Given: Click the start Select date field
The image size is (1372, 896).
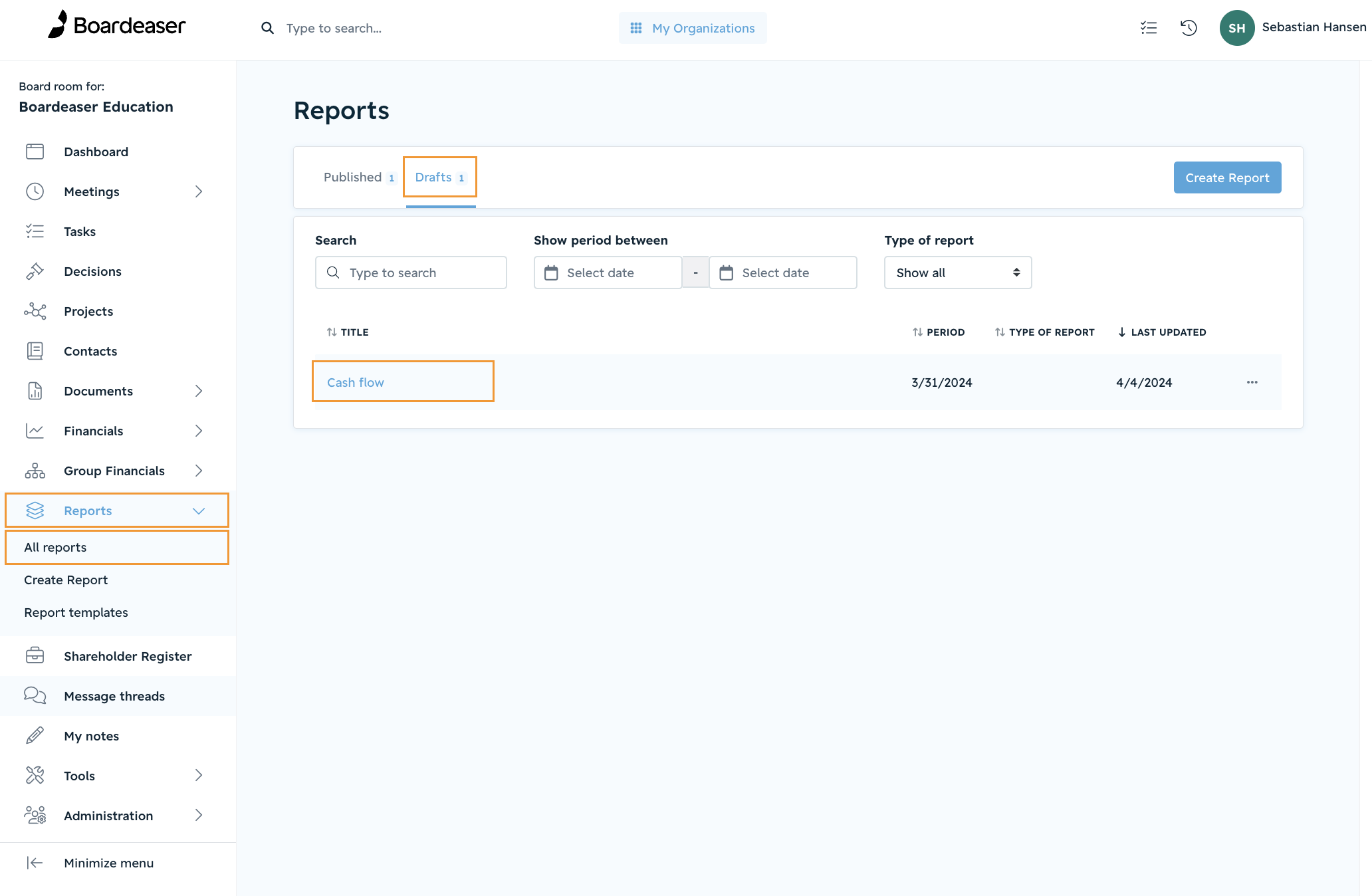Looking at the screenshot, I should [x=608, y=273].
